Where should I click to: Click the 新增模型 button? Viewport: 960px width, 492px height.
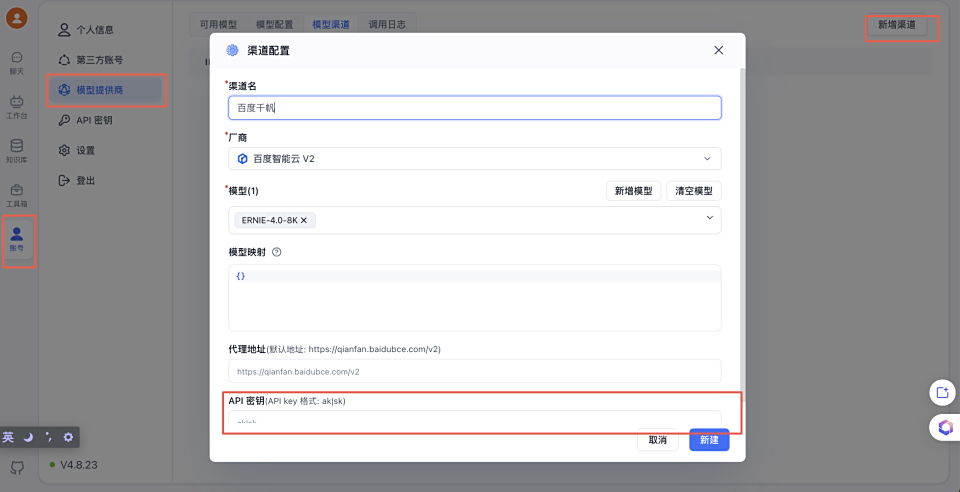634,190
